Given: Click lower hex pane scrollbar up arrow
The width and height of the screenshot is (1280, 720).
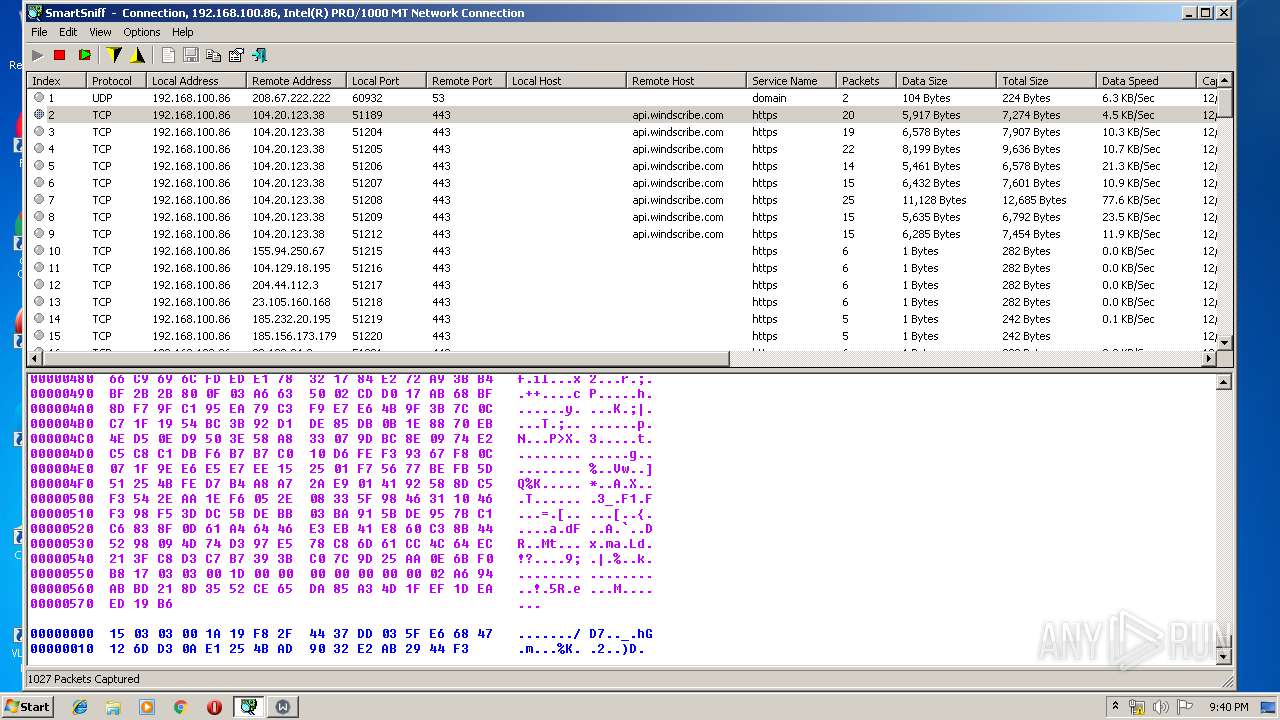Looking at the screenshot, I should [x=1224, y=382].
